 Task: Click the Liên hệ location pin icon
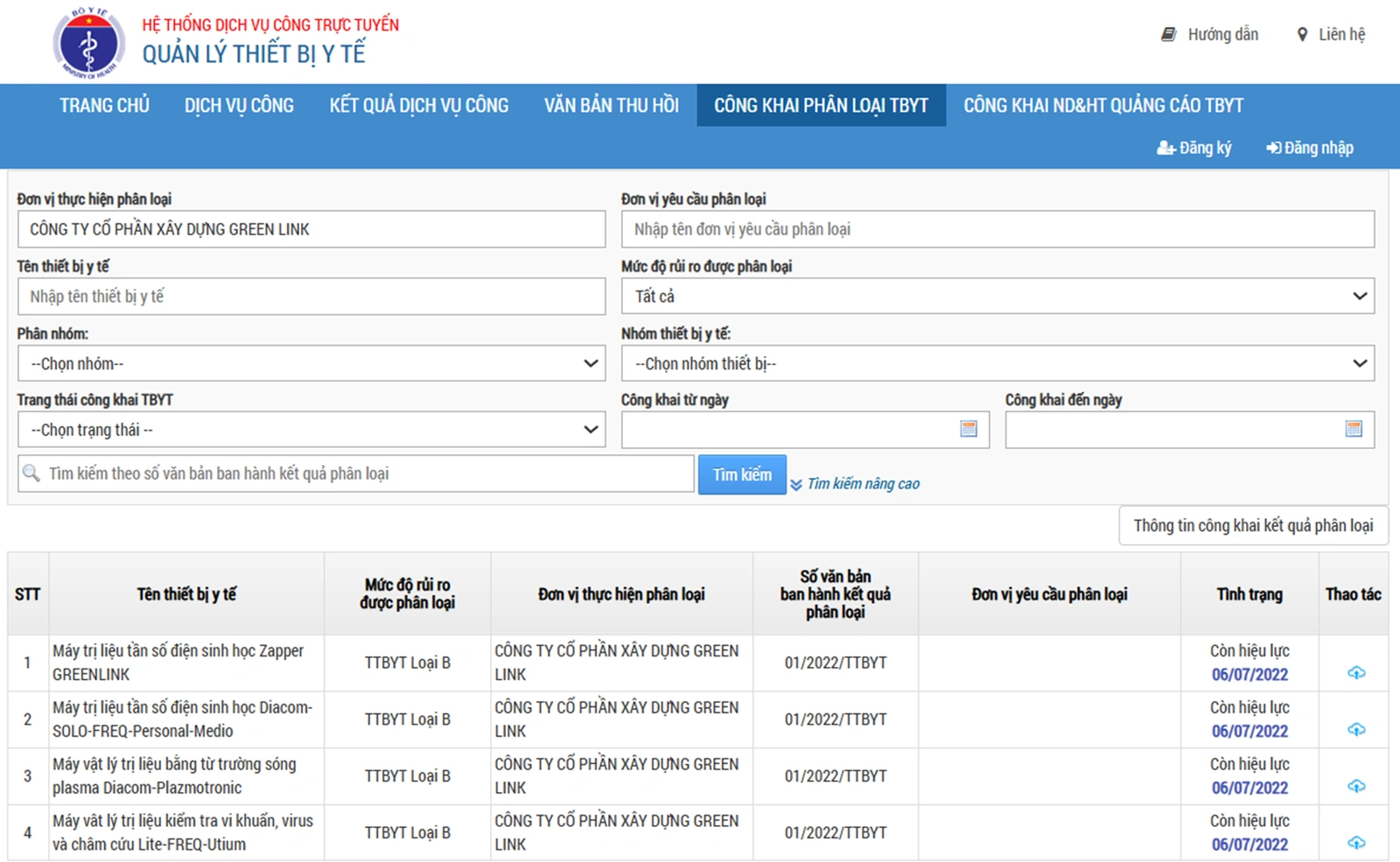tap(1301, 35)
